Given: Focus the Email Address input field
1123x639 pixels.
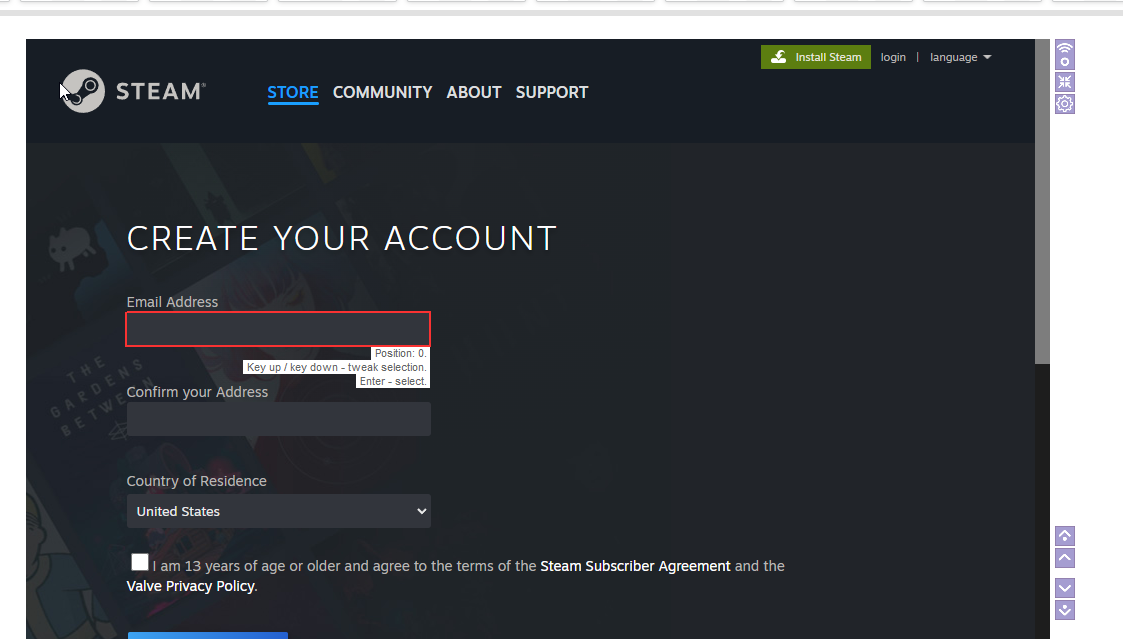Looking at the screenshot, I should click(278, 329).
